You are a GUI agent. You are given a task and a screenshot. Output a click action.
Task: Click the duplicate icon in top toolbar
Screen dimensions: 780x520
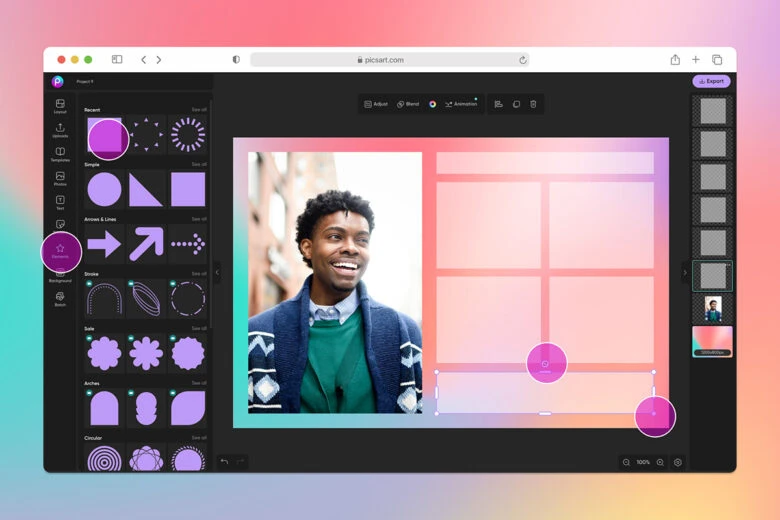coord(516,104)
